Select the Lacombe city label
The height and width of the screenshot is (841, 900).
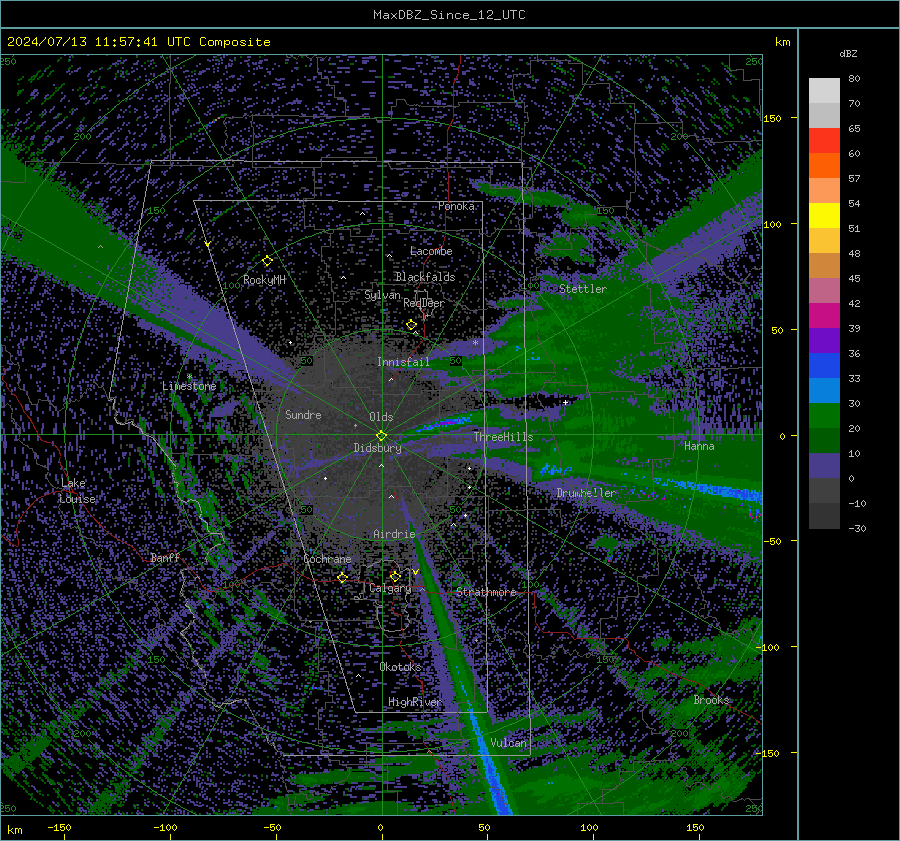click(431, 251)
